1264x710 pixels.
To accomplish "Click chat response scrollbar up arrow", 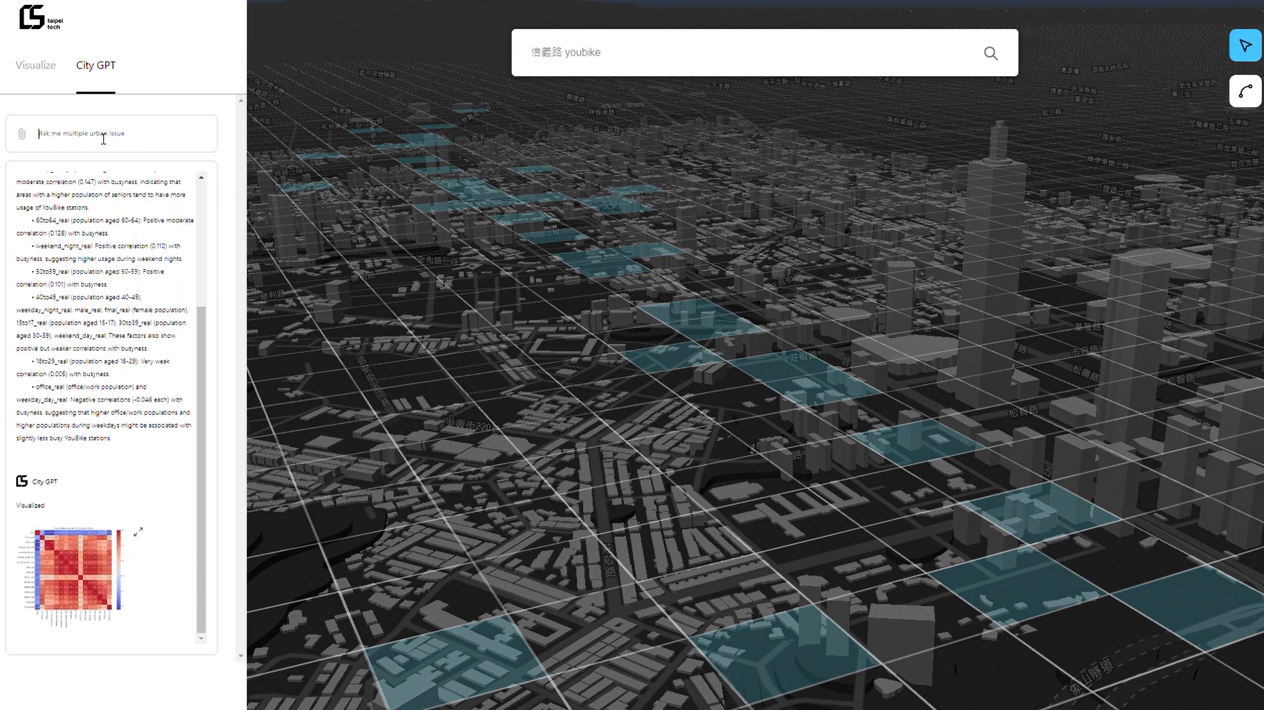I will tap(201, 178).
